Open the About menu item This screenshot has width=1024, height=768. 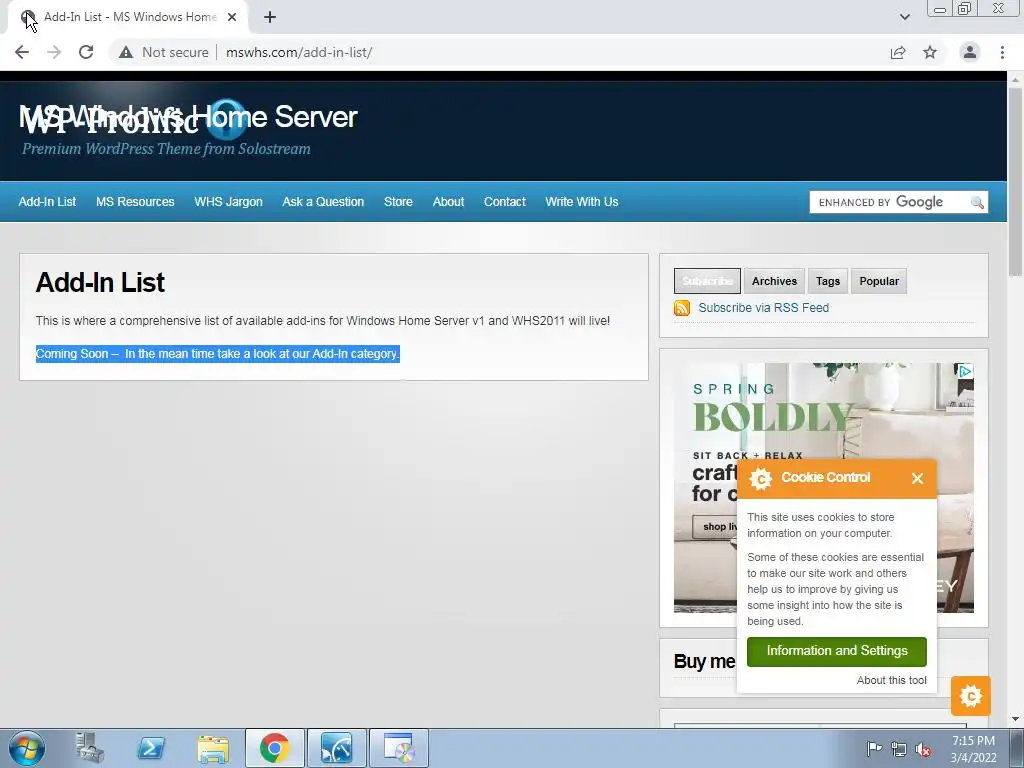[448, 202]
